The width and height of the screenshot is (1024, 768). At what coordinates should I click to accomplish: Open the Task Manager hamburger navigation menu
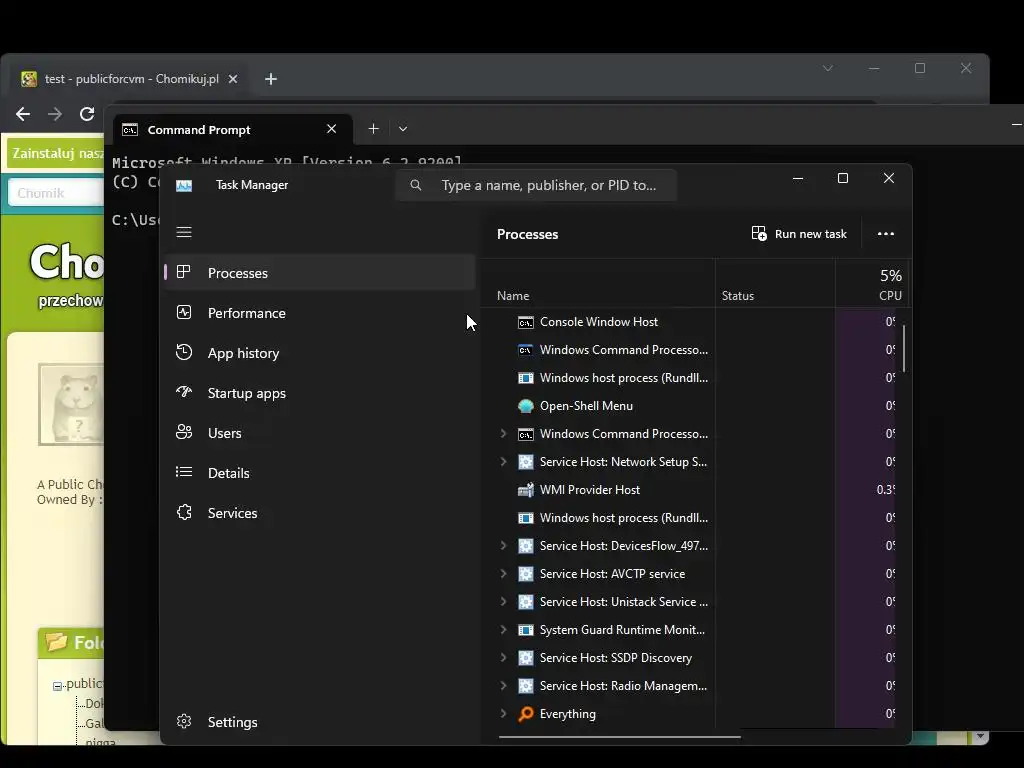click(x=184, y=232)
